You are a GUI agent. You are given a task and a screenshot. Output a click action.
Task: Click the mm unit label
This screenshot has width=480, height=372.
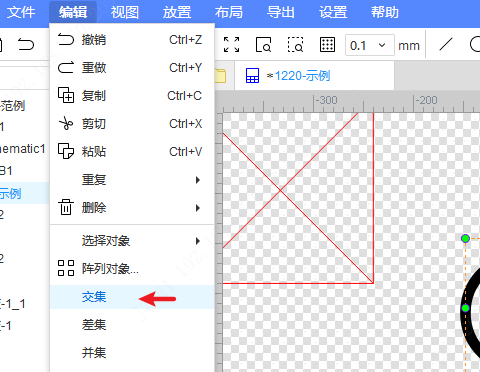click(x=409, y=45)
